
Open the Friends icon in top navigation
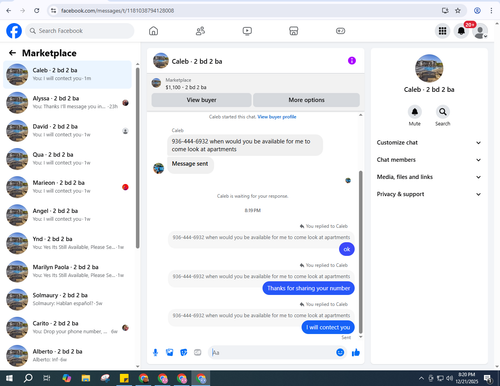[x=200, y=31]
